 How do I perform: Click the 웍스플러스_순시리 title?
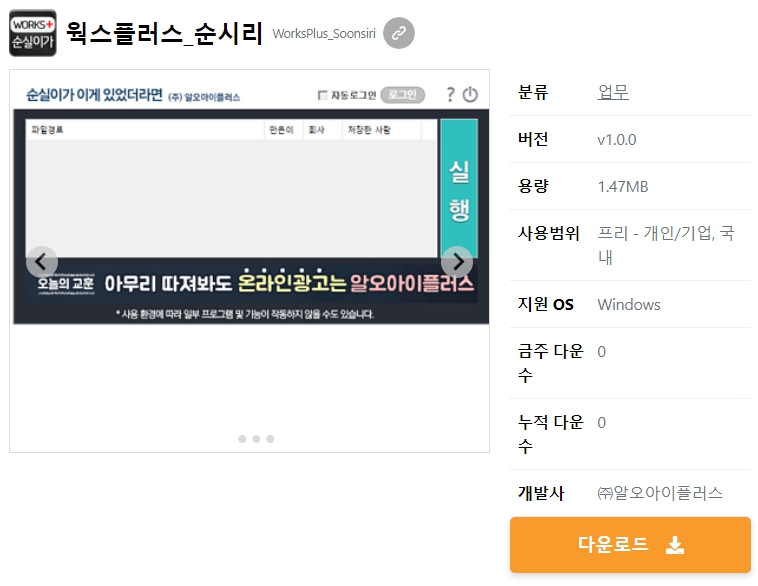(164, 33)
